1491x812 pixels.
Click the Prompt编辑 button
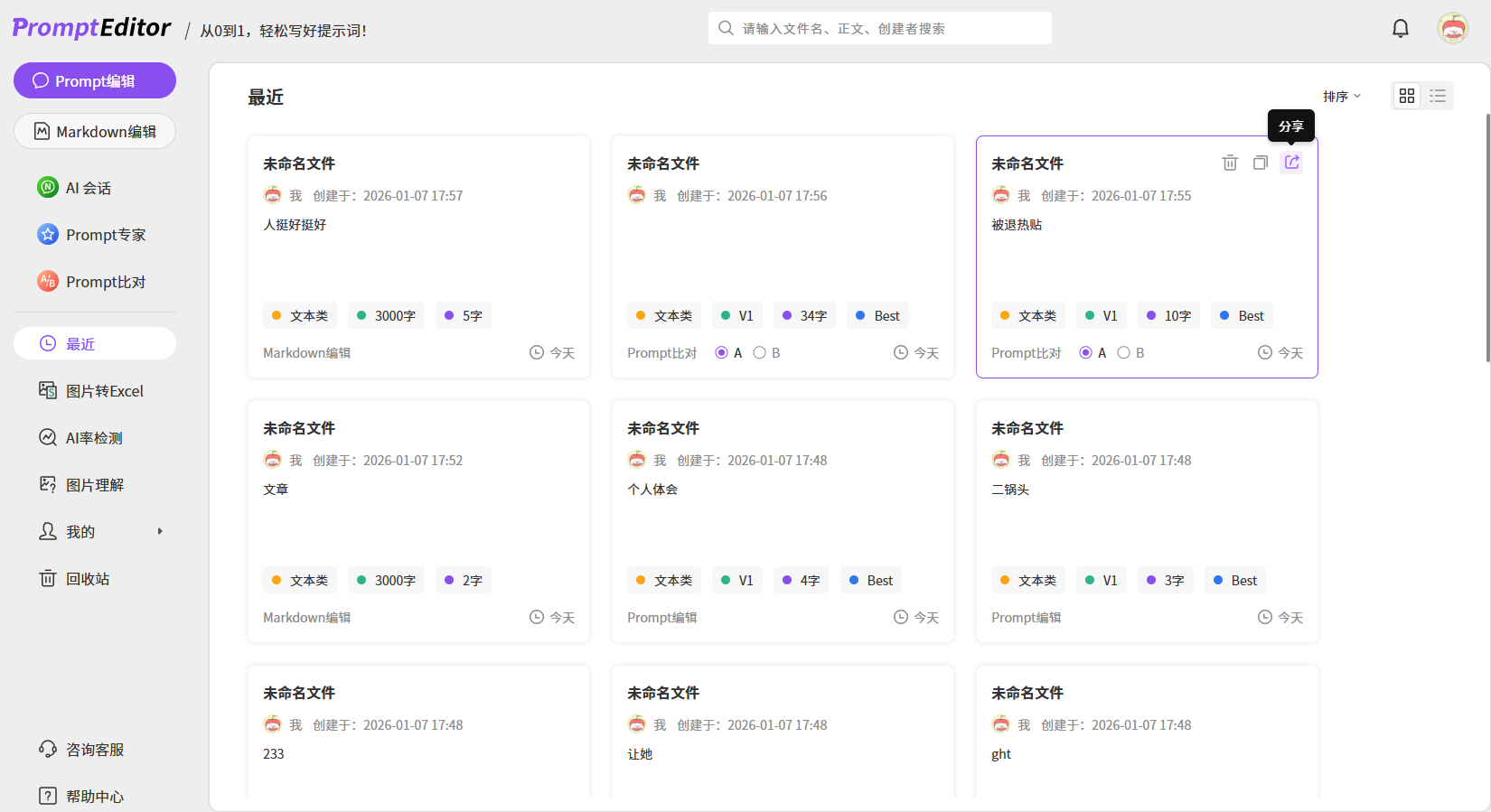(x=94, y=80)
